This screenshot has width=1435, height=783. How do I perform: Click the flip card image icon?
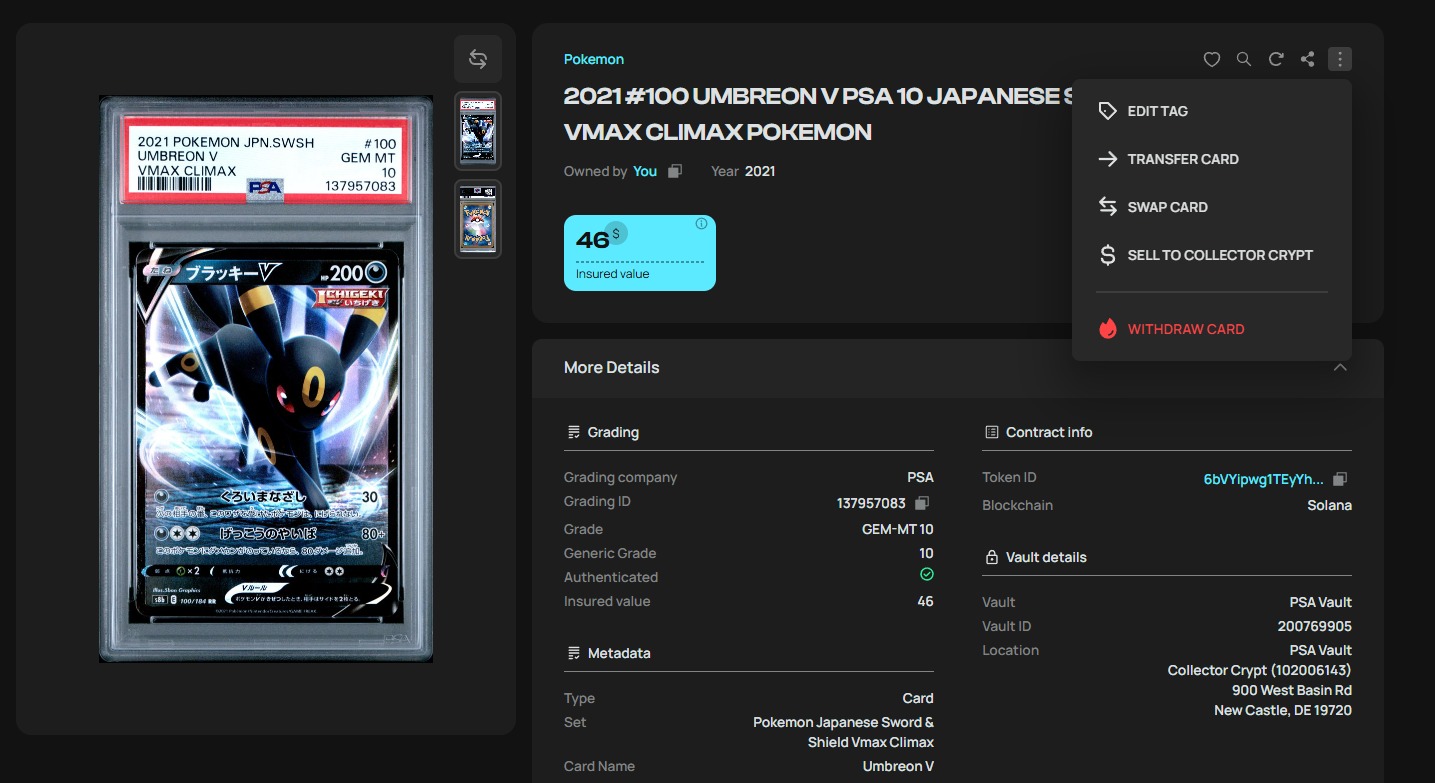pos(478,59)
